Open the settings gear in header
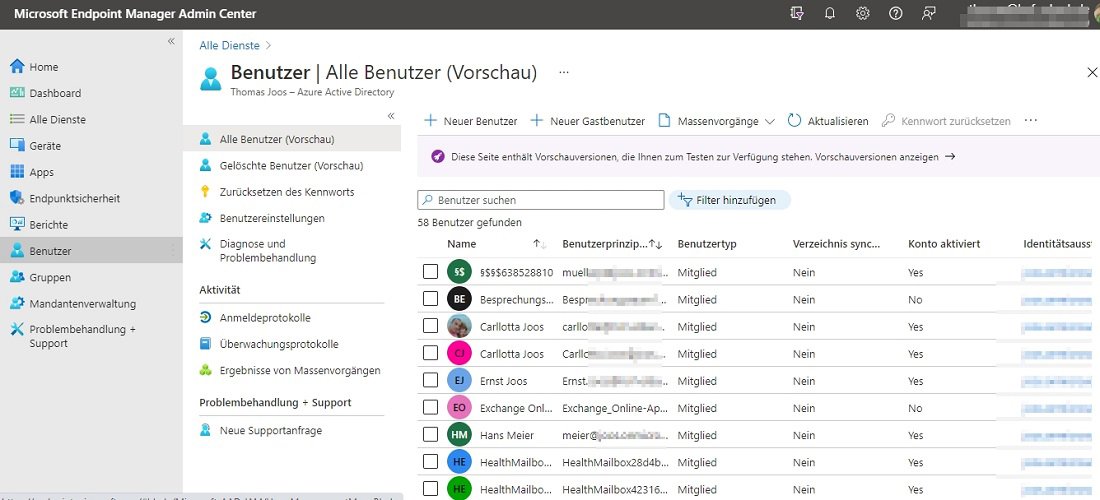 (x=862, y=14)
